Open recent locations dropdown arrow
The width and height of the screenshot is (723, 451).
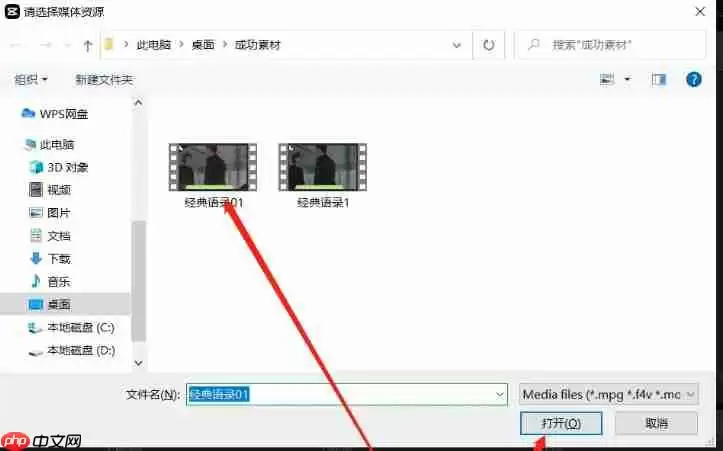click(x=67, y=45)
